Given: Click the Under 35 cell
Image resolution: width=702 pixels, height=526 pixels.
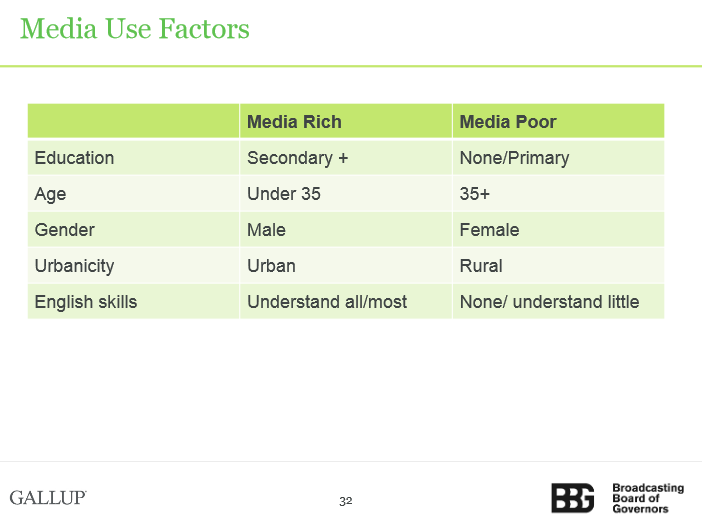Looking at the screenshot, I should point(346,194).
